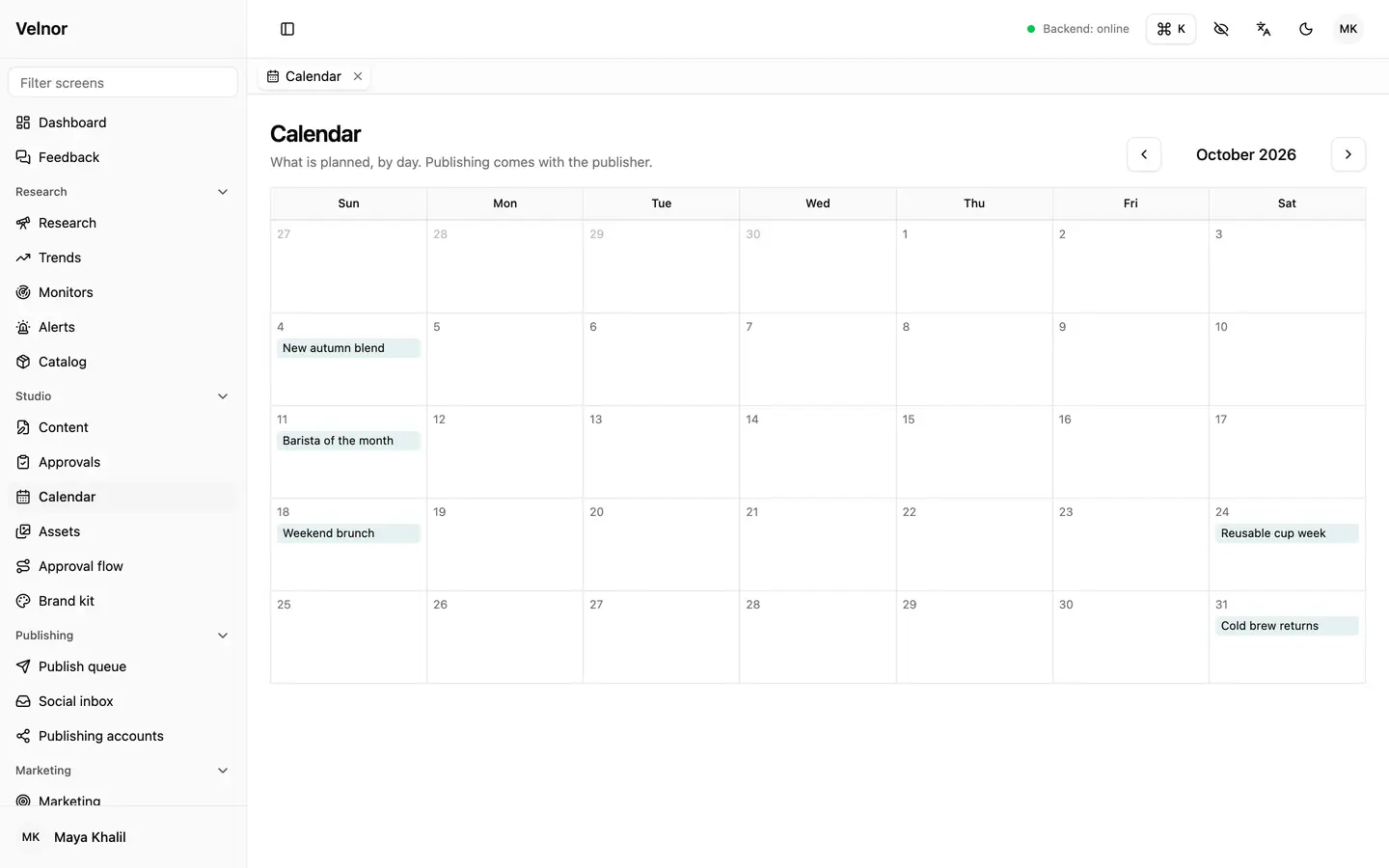
Task: Open Cold brew returns event
Action: coord(1287,626)
